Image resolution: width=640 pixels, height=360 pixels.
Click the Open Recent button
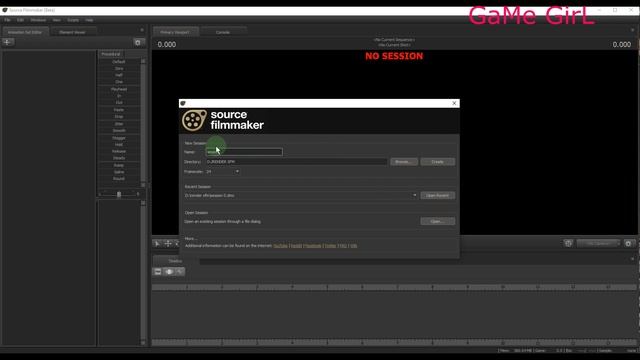tap(438, 196)
